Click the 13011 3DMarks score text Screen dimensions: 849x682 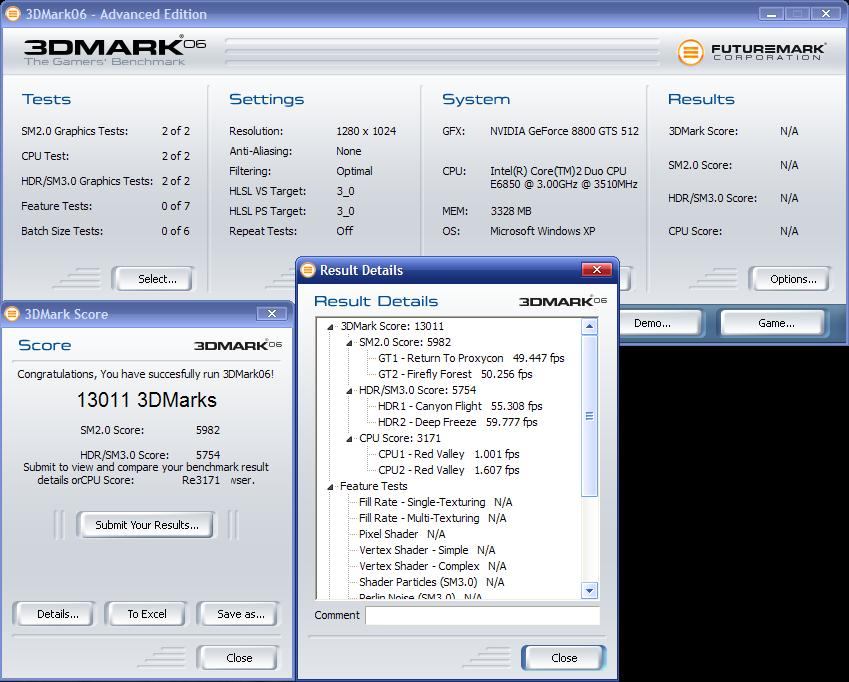[147, 400]
